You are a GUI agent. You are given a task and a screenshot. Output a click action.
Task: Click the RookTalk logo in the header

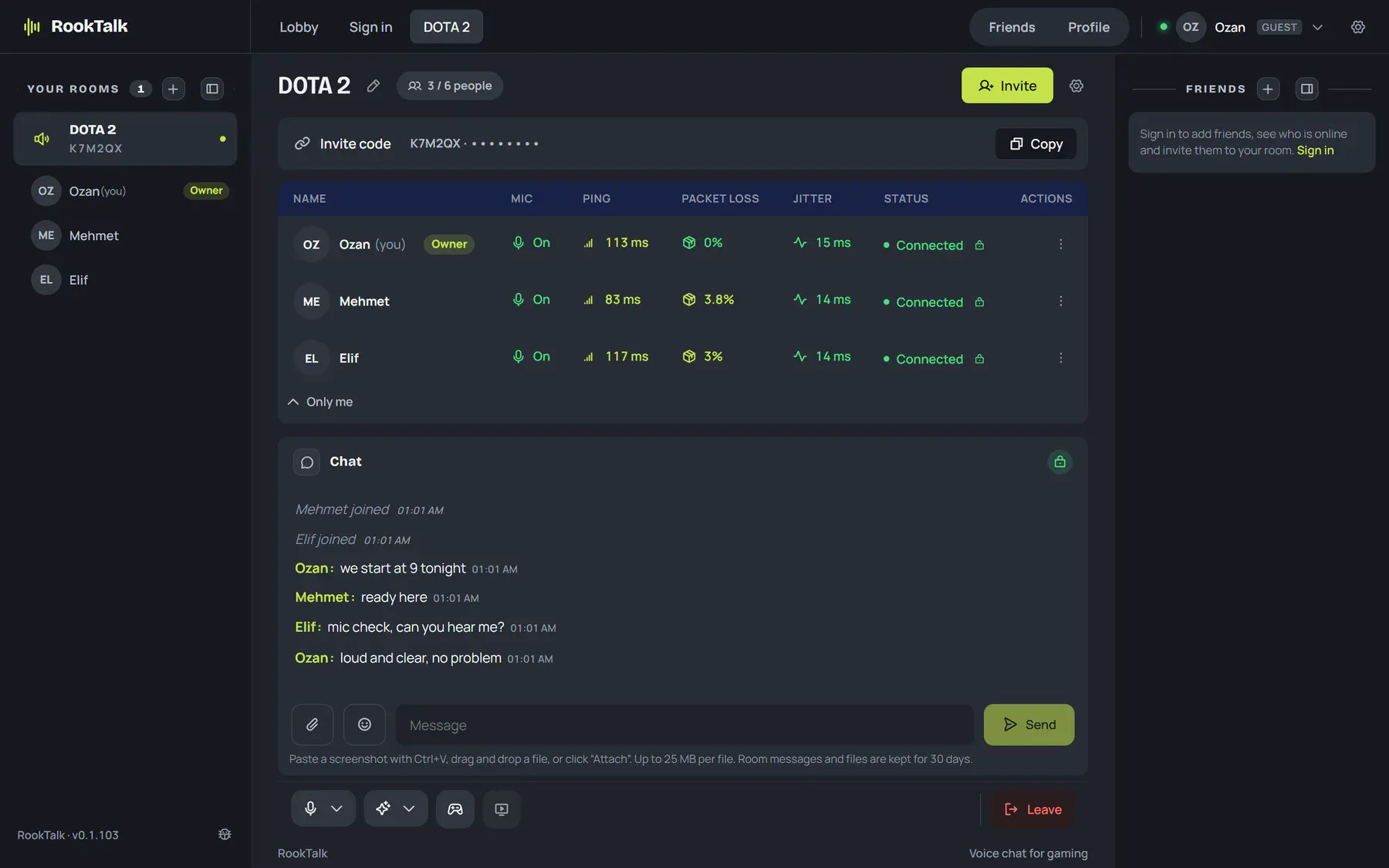point(76,26)
